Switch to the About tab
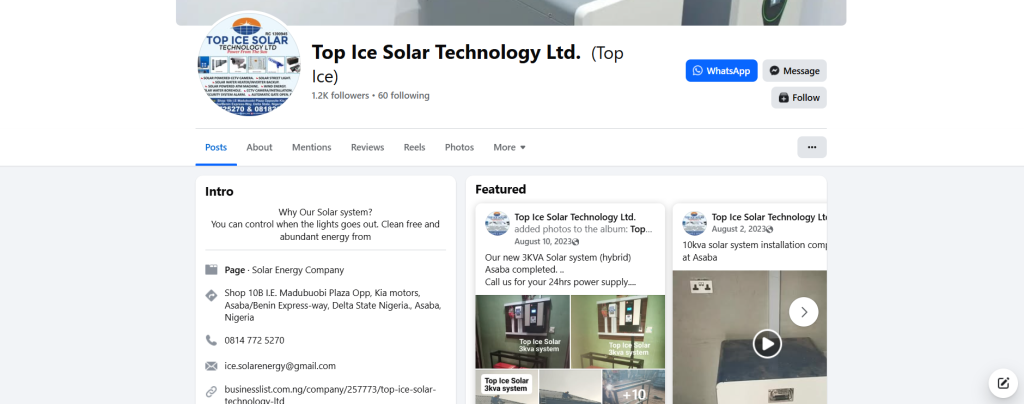 tap(259, 147)
